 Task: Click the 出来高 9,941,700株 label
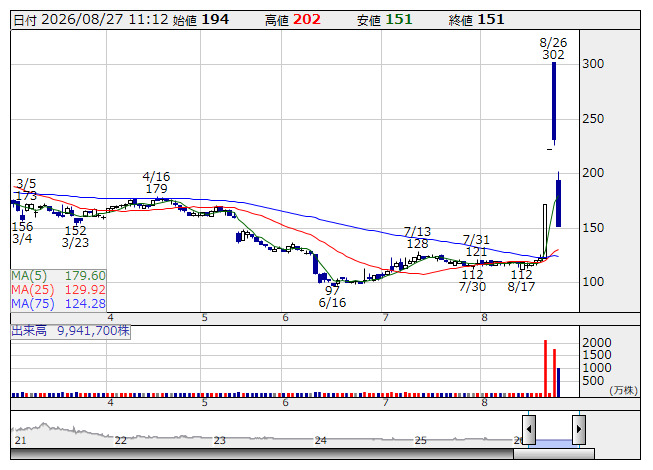click(x=70, y=331)
